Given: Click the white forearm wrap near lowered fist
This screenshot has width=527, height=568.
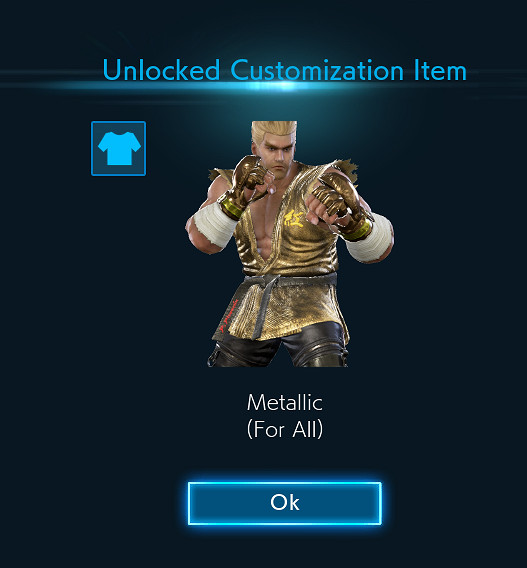Looking at the screenshot, I should coord(369,237).
